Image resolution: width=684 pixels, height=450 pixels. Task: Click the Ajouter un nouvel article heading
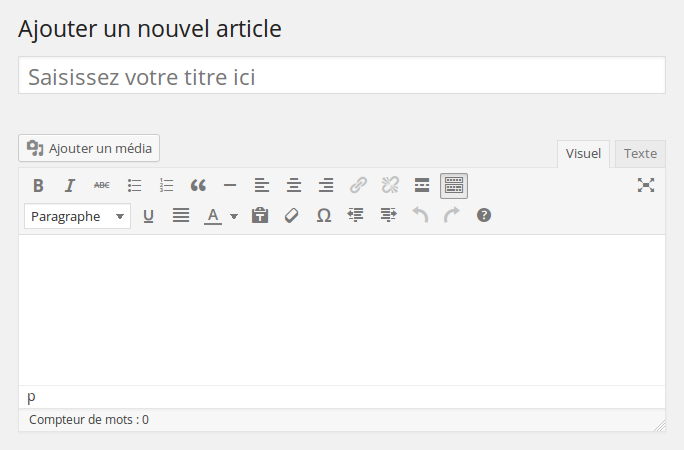click(x=150, y=29)
